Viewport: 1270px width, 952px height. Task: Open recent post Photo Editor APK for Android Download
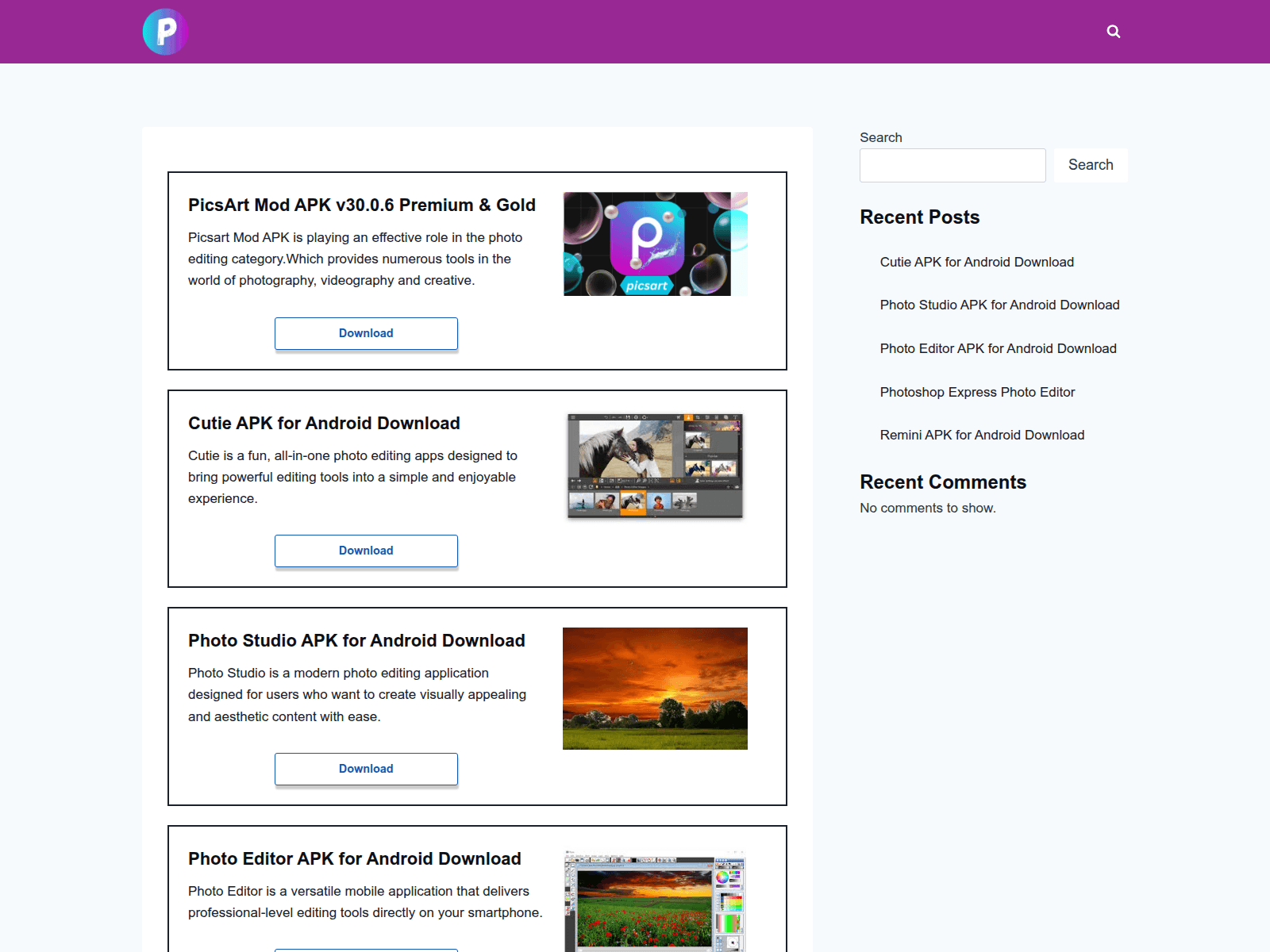[999, 348]
